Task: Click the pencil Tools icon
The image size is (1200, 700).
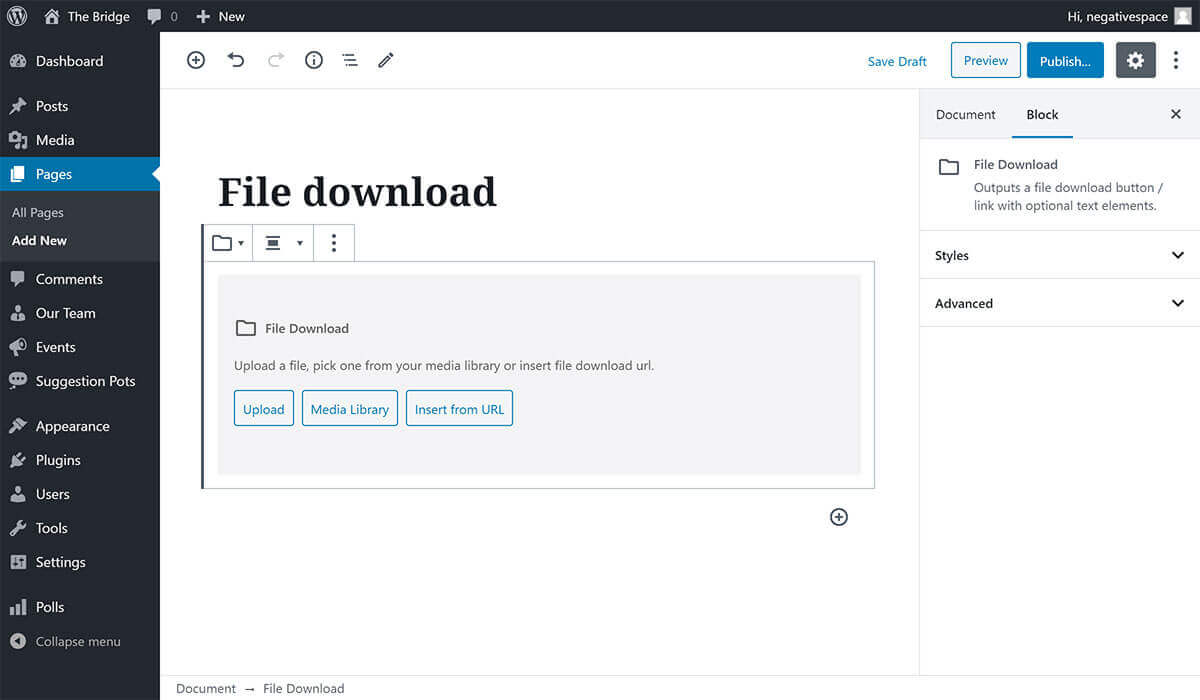Action: pos(386,61)
